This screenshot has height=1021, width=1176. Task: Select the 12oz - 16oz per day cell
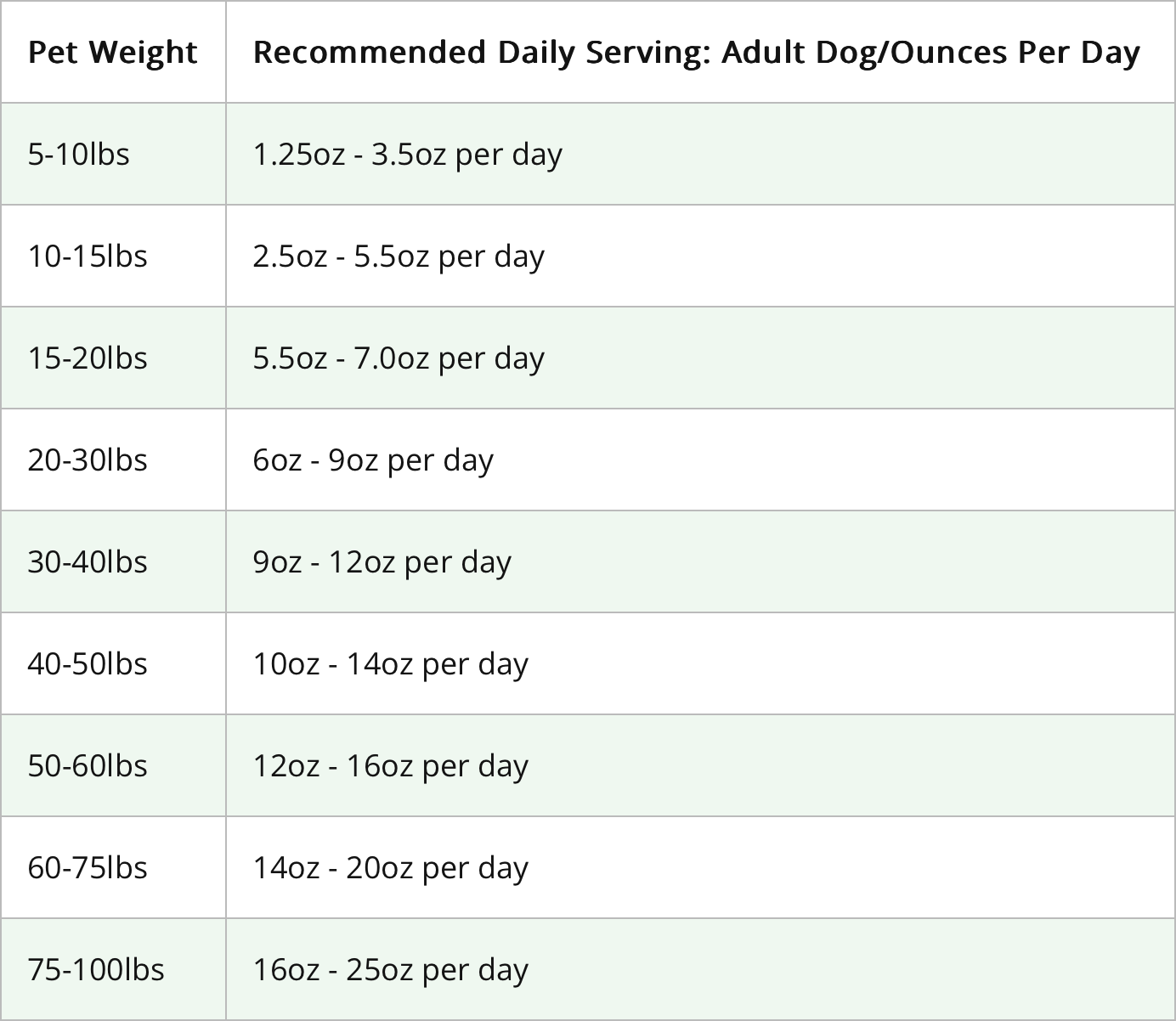pyautogui.click(x=390, y=766)
